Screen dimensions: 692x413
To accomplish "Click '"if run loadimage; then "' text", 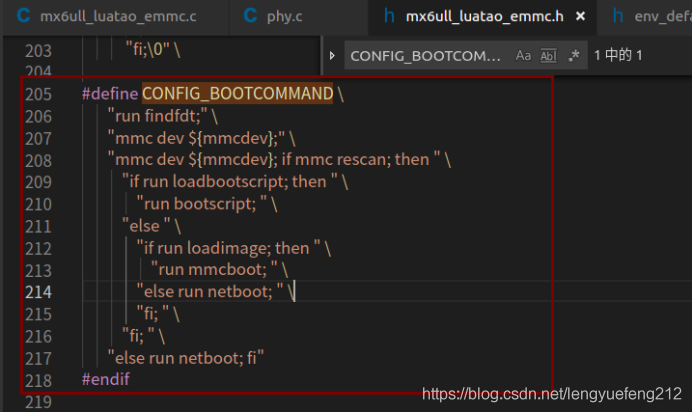I will [229, 248].
